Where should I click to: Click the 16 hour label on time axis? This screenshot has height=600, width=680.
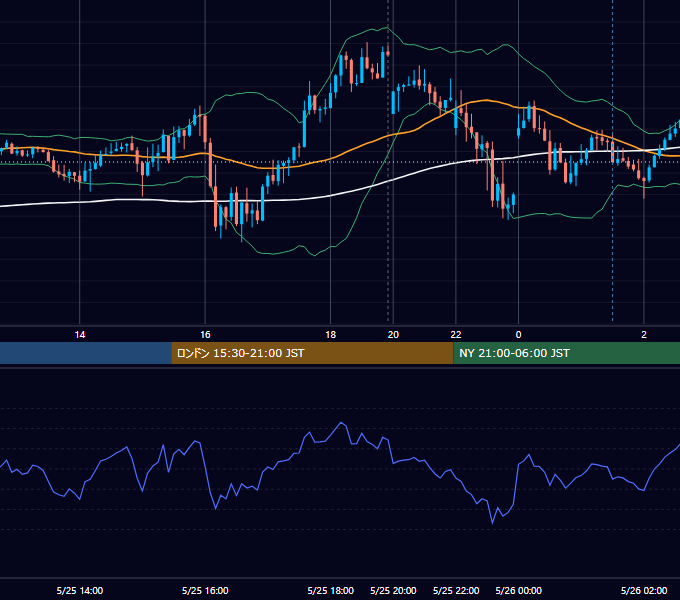click(x=205, y=335)
